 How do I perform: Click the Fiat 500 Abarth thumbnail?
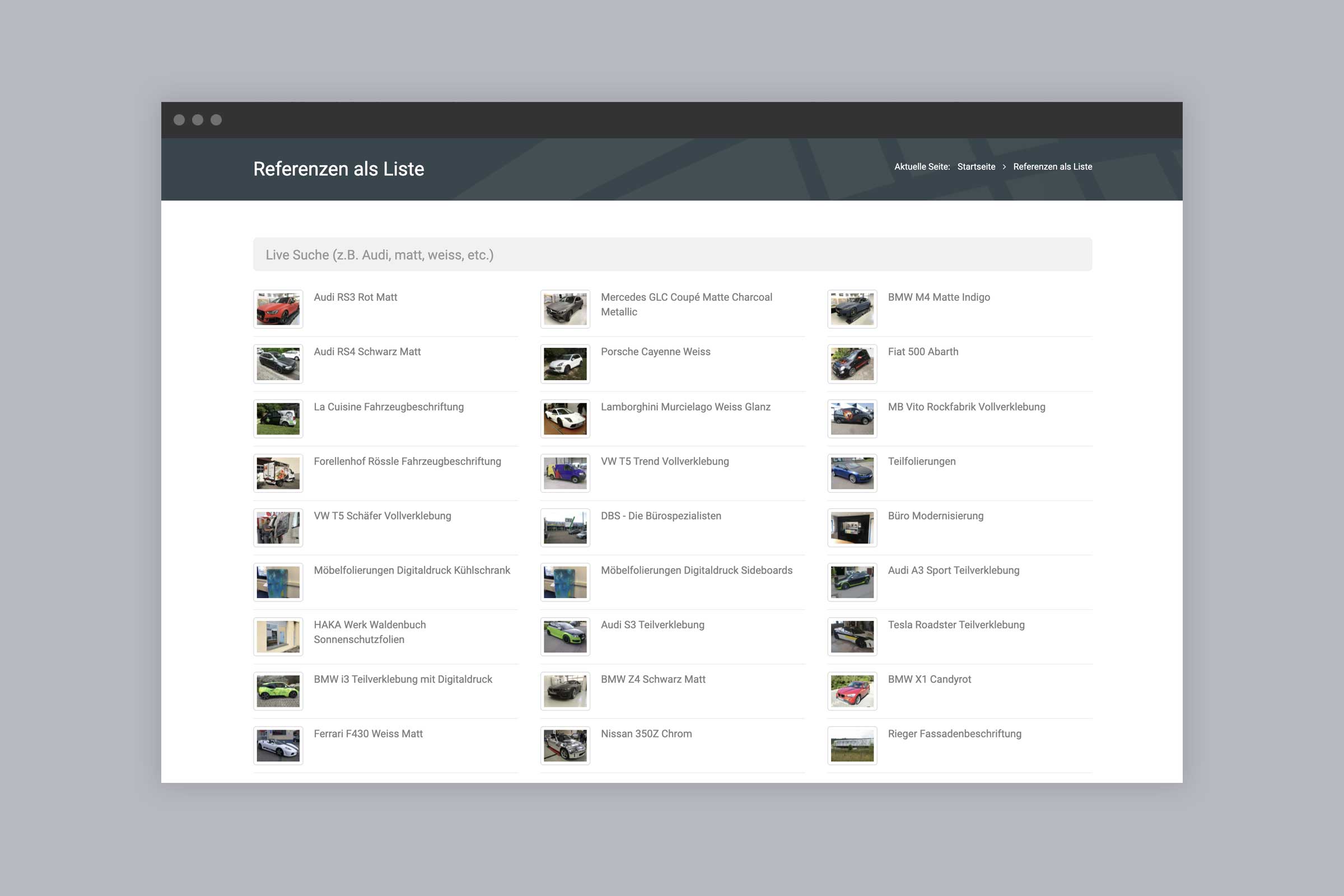click(x=851, y=364)
